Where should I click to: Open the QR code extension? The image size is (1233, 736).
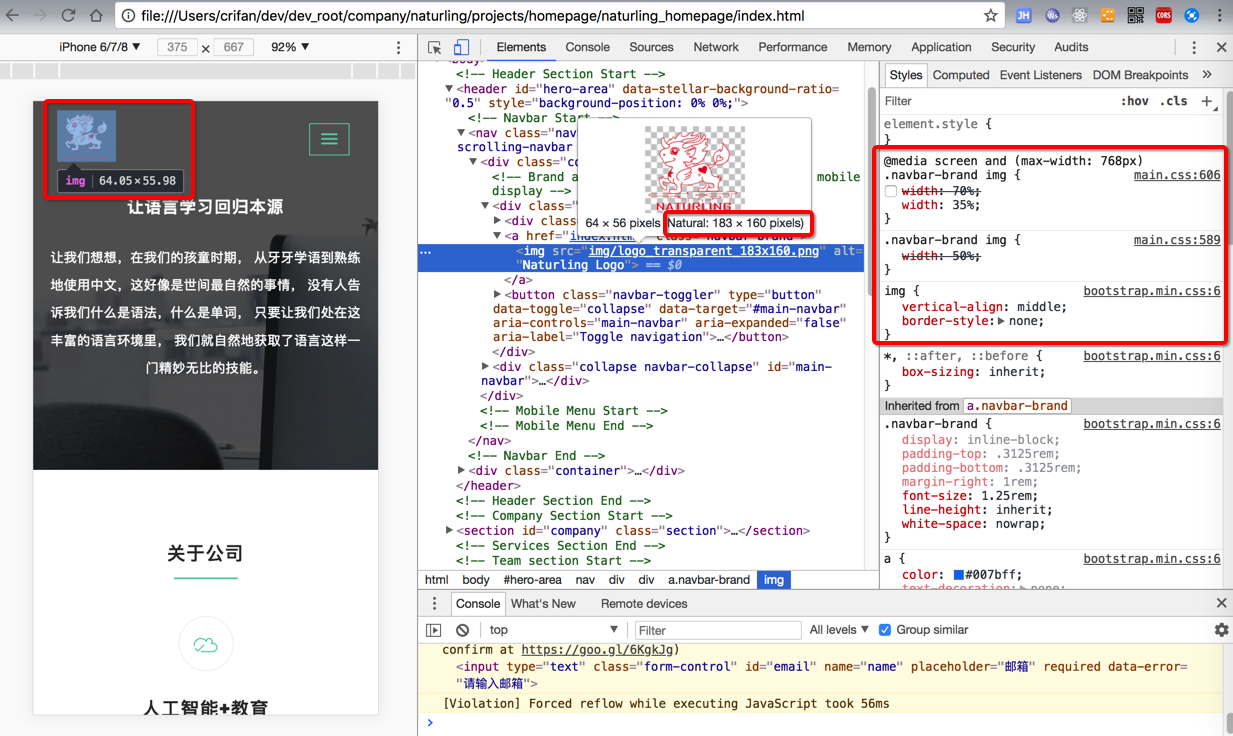[1135, 15]
